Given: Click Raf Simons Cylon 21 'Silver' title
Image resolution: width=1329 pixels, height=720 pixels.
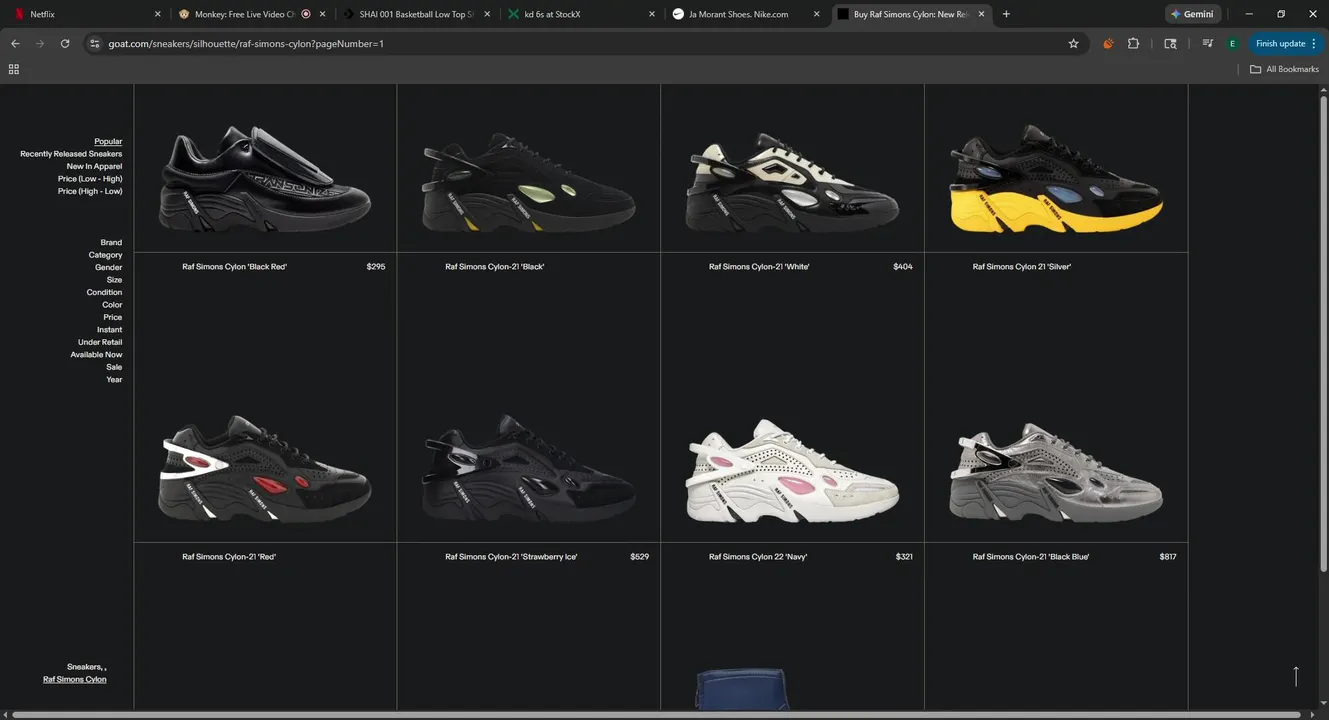Looking at the screenshot, I should (x=1022, y=267).
